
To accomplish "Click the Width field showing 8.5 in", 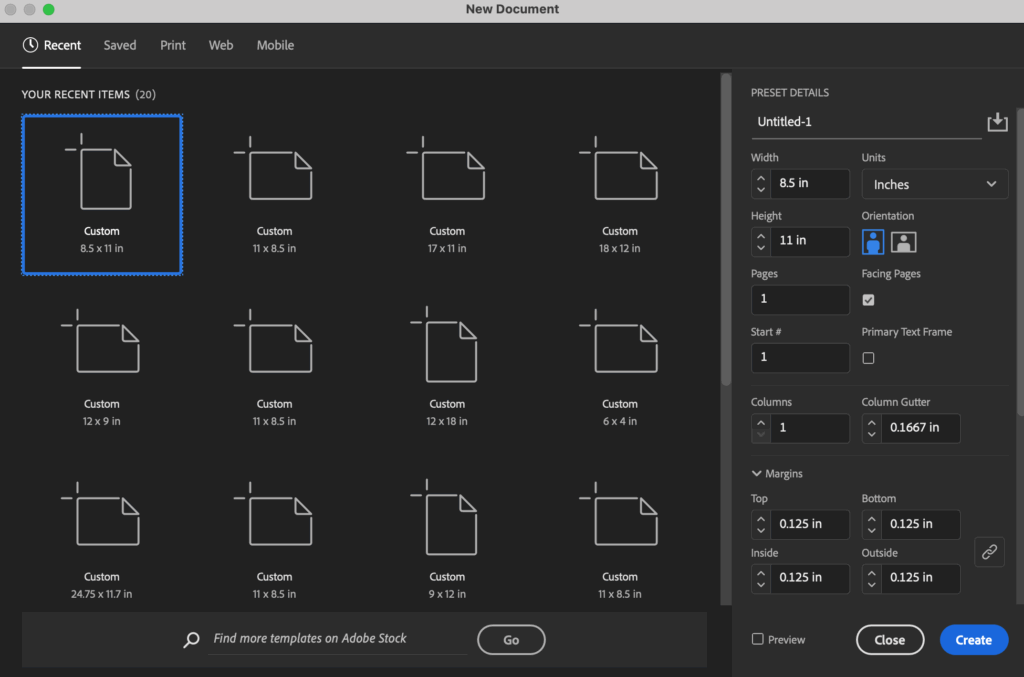I will click(x=810, y=183).
